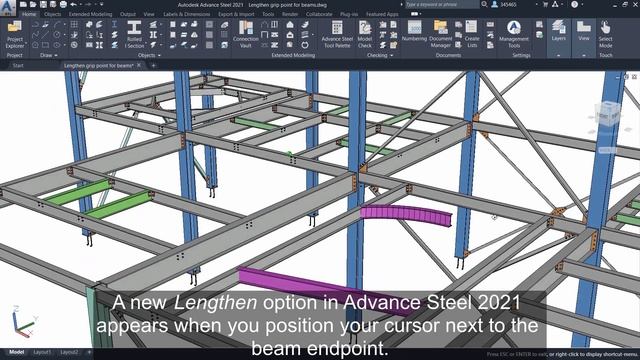Click the Layers ribbon button
The width and height of the screenshot is (640, 360).
[558, 31]
